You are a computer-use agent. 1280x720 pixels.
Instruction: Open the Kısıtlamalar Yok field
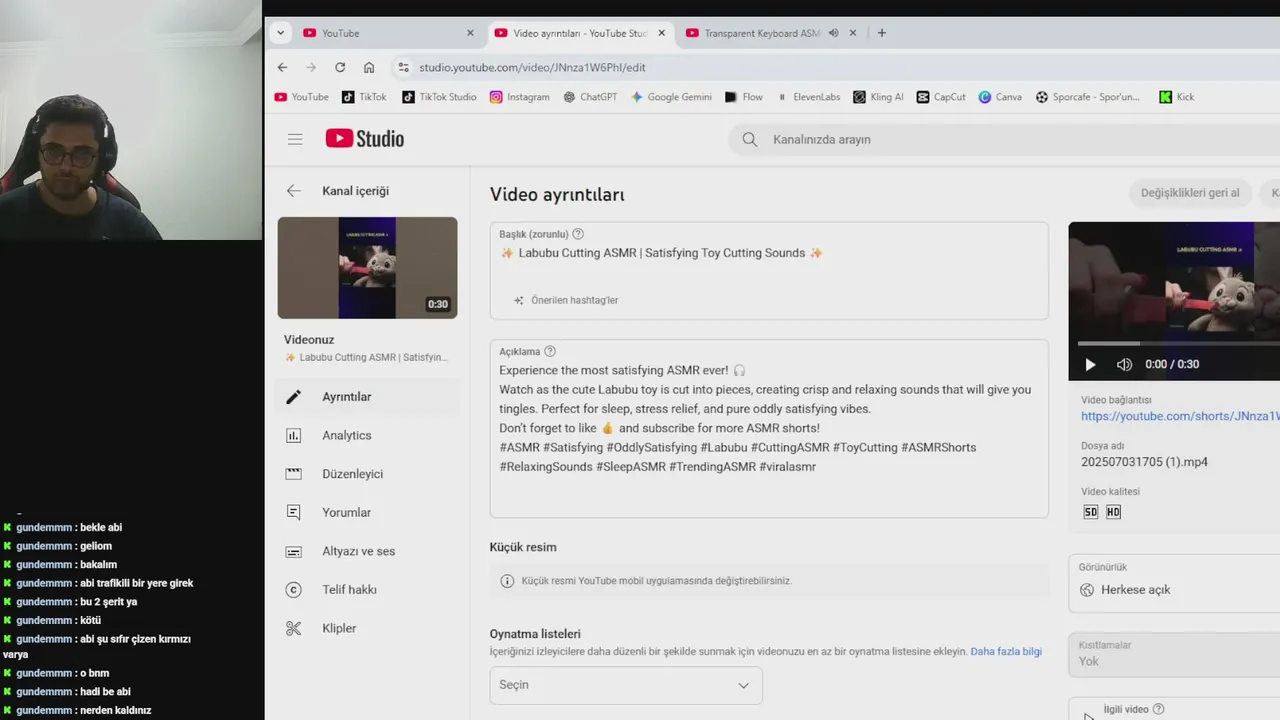click(x=1174, y=654)
